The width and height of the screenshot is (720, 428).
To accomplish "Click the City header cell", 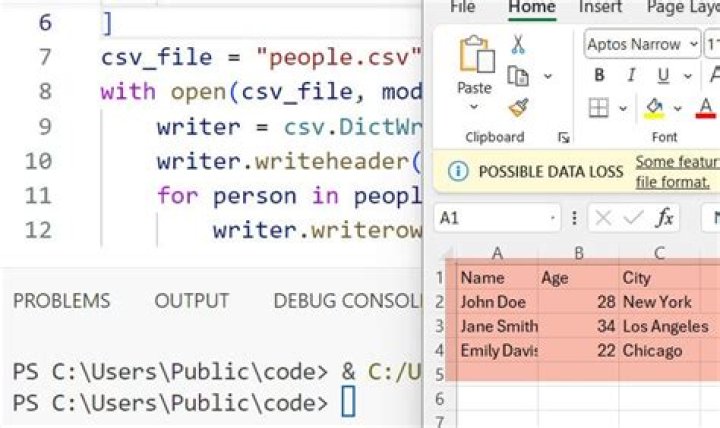I will coord(660,278).
